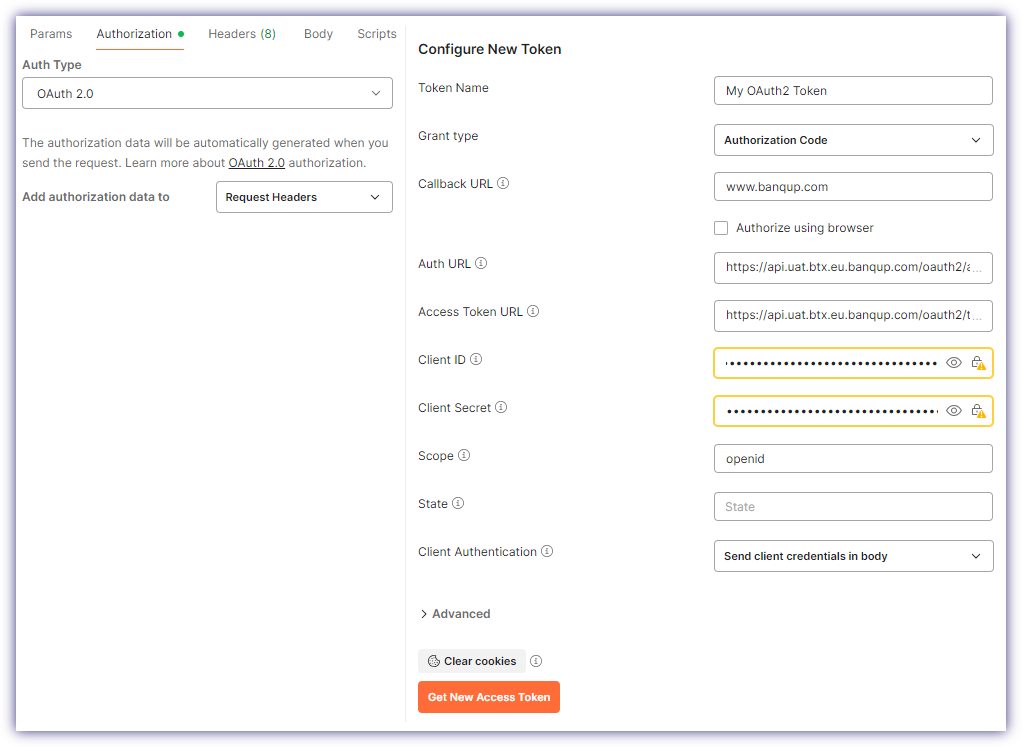The height and width of the screenshot is (747, 1022).
Task: Switch to the Headers tab
Action: (242, 33)
